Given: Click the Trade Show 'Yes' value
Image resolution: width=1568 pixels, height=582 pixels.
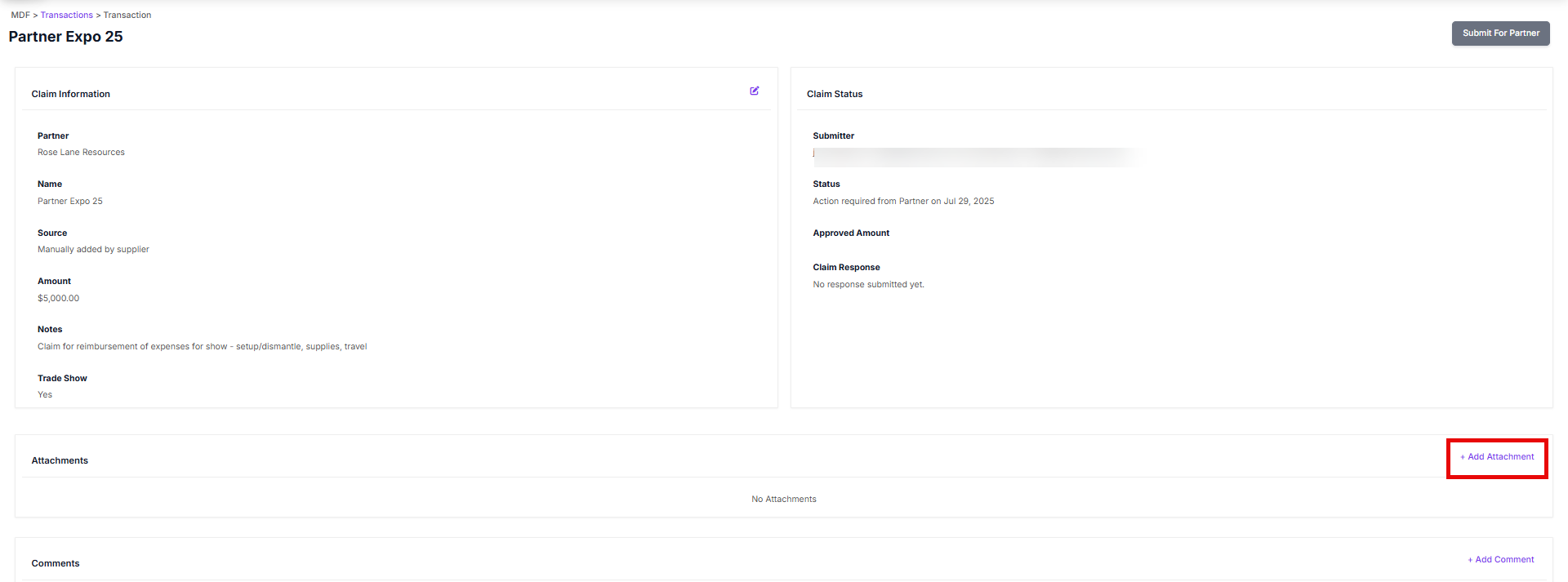Looking at the screenshot, I should (x=45, y=395).
